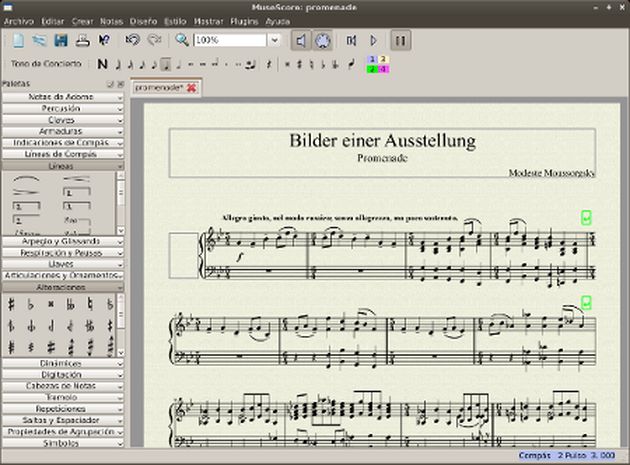Print the score using the printer icon
The height and width of the screenshot is (465, 630).
(x=83, y=40)
